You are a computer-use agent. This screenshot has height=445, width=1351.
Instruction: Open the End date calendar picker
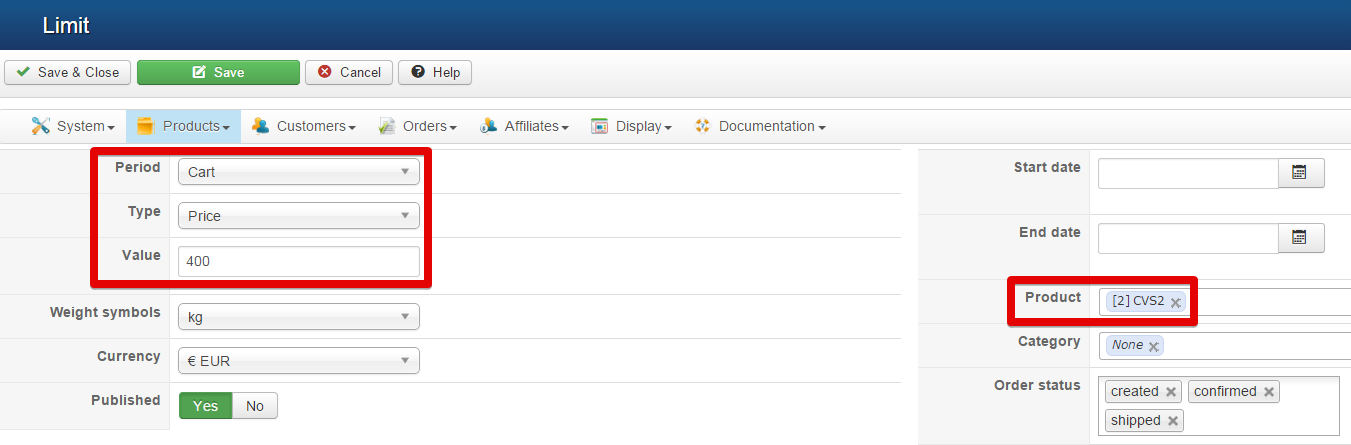pyautogui.click(x=1301, y=238)
